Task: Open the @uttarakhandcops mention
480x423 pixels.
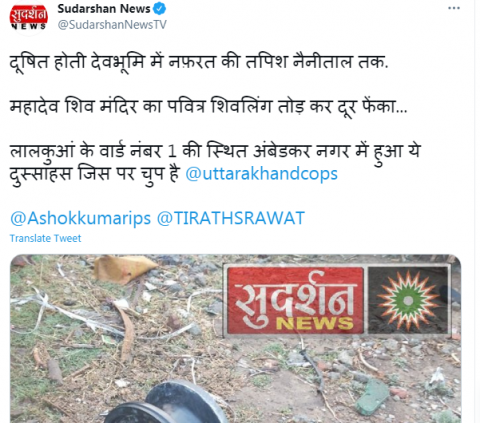Action: 261,174
